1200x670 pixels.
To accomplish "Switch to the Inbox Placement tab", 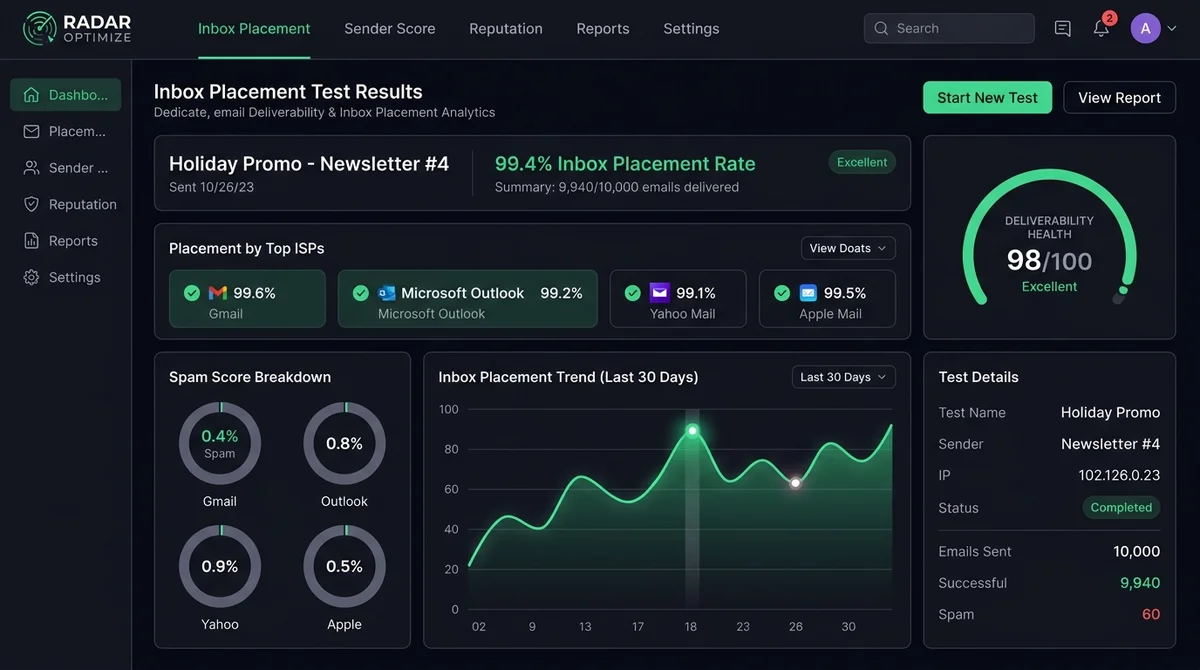I will pyautogui.click(x=254, y=28).
